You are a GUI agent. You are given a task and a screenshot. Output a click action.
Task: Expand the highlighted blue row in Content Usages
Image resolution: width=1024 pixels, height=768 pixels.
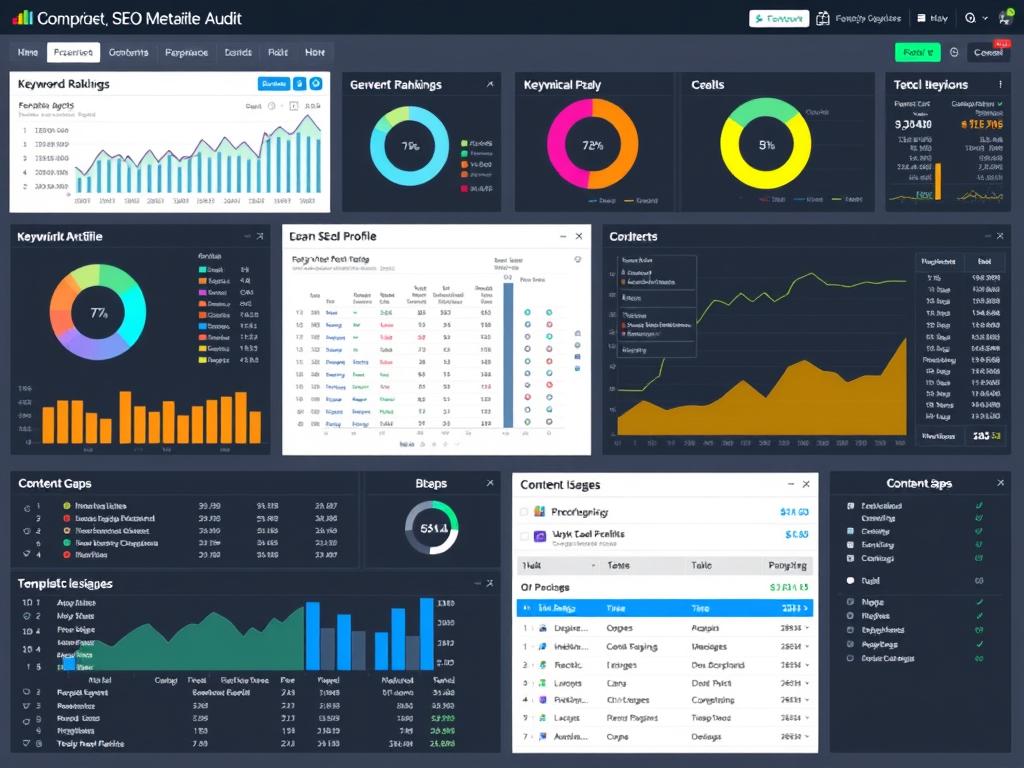806,606
